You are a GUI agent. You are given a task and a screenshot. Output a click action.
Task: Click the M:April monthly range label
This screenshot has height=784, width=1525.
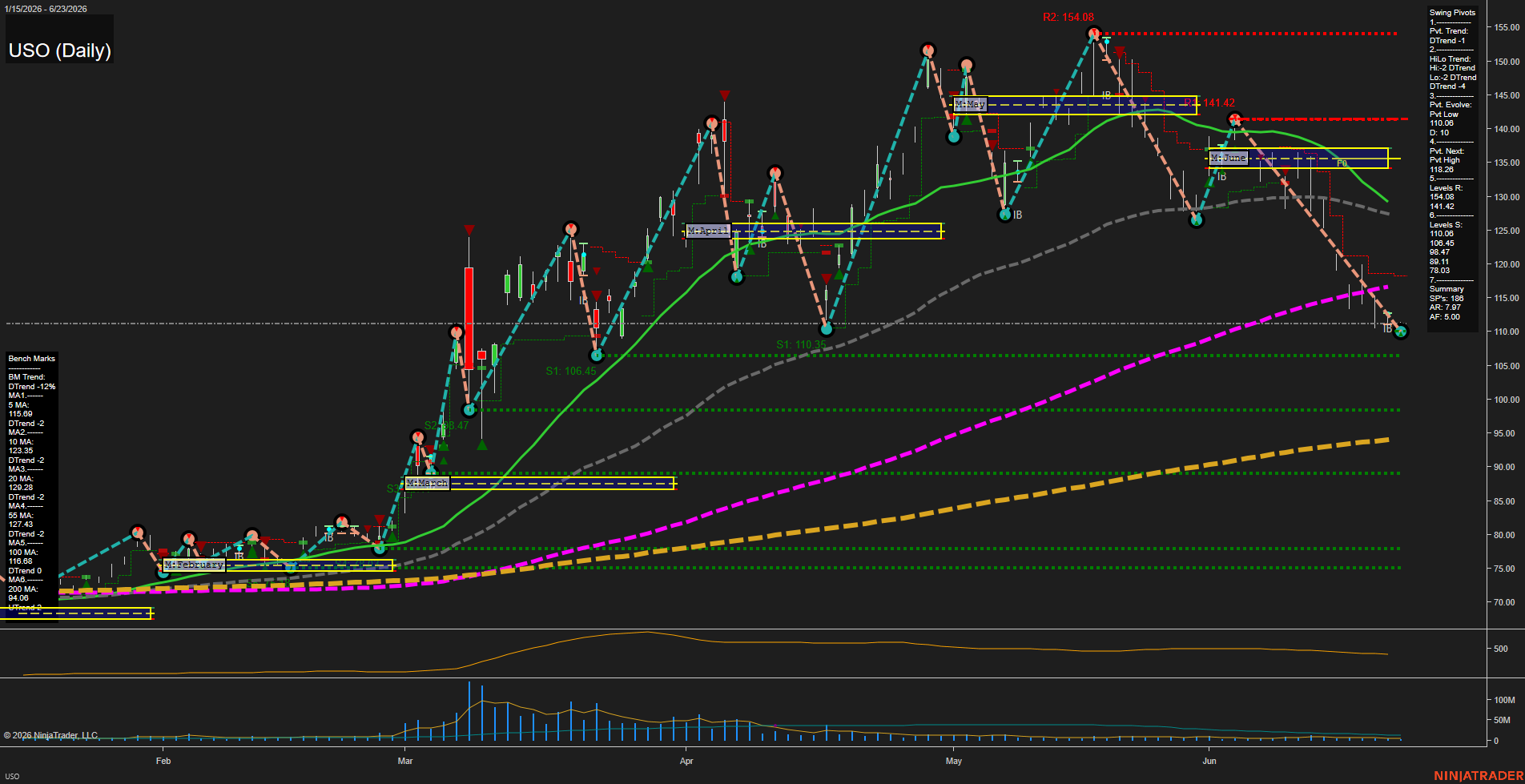[708, 231]
